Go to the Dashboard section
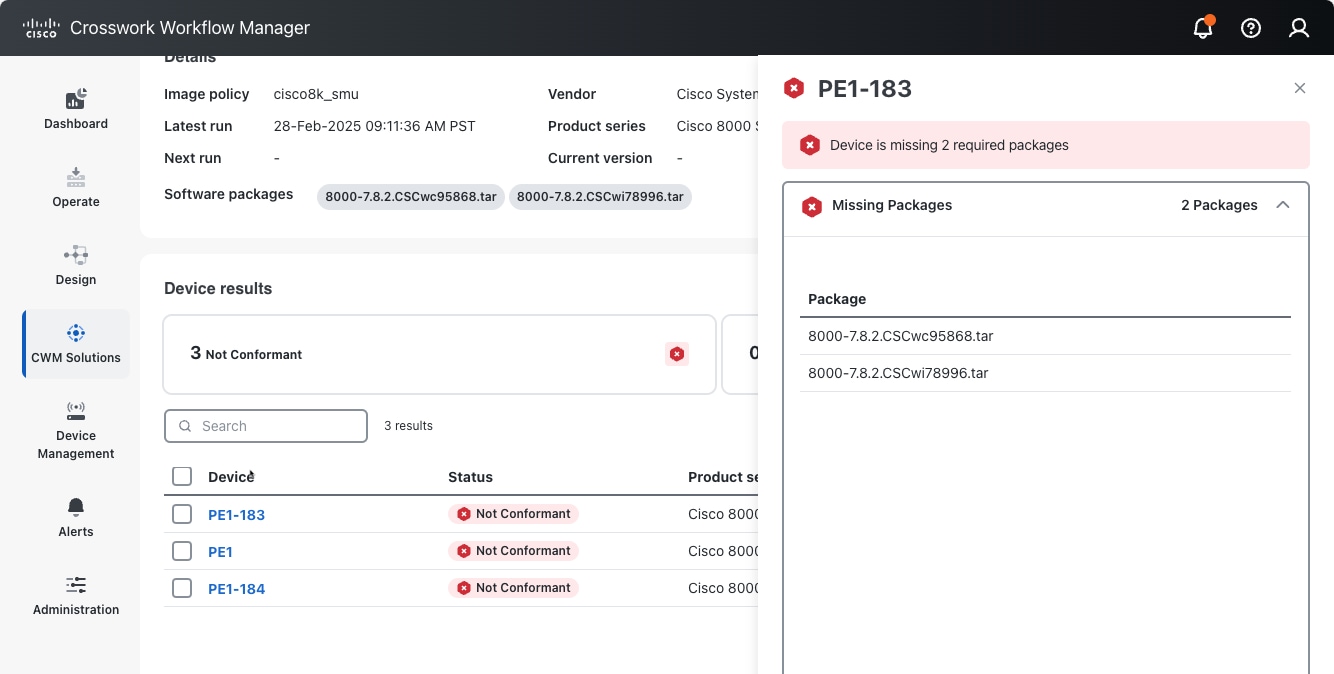The height and width of the screenshot is (674, 1334). 76,109
